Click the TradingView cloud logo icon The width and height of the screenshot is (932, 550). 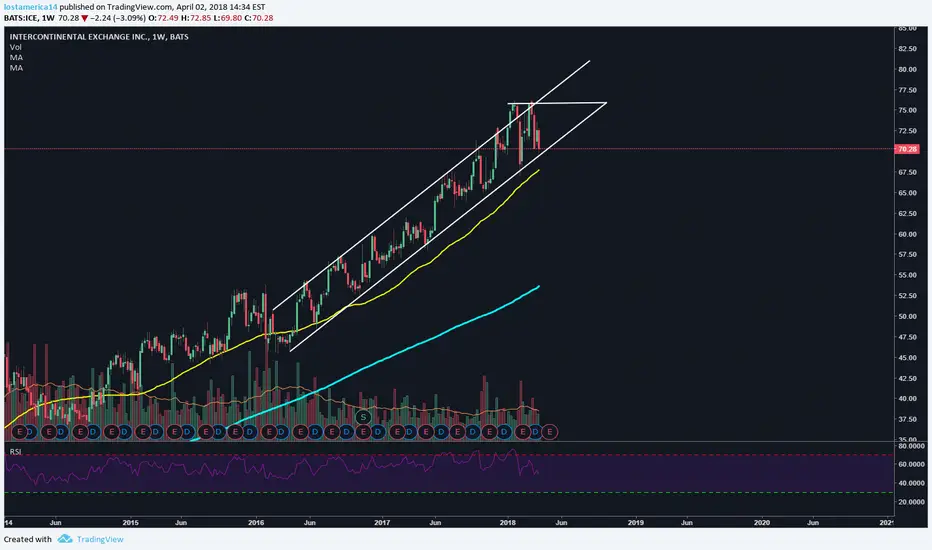pos(65,539)
